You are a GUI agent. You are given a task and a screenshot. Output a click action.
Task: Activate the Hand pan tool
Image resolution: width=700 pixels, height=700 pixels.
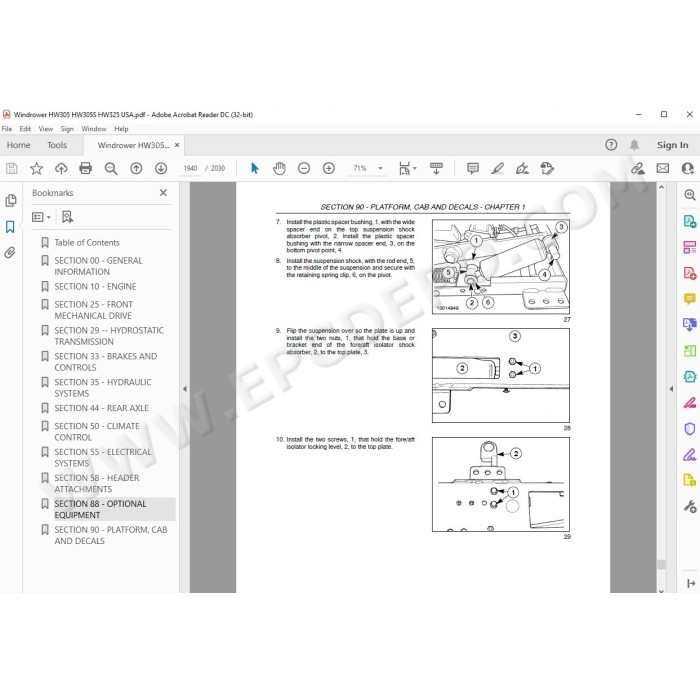point(279,168)
